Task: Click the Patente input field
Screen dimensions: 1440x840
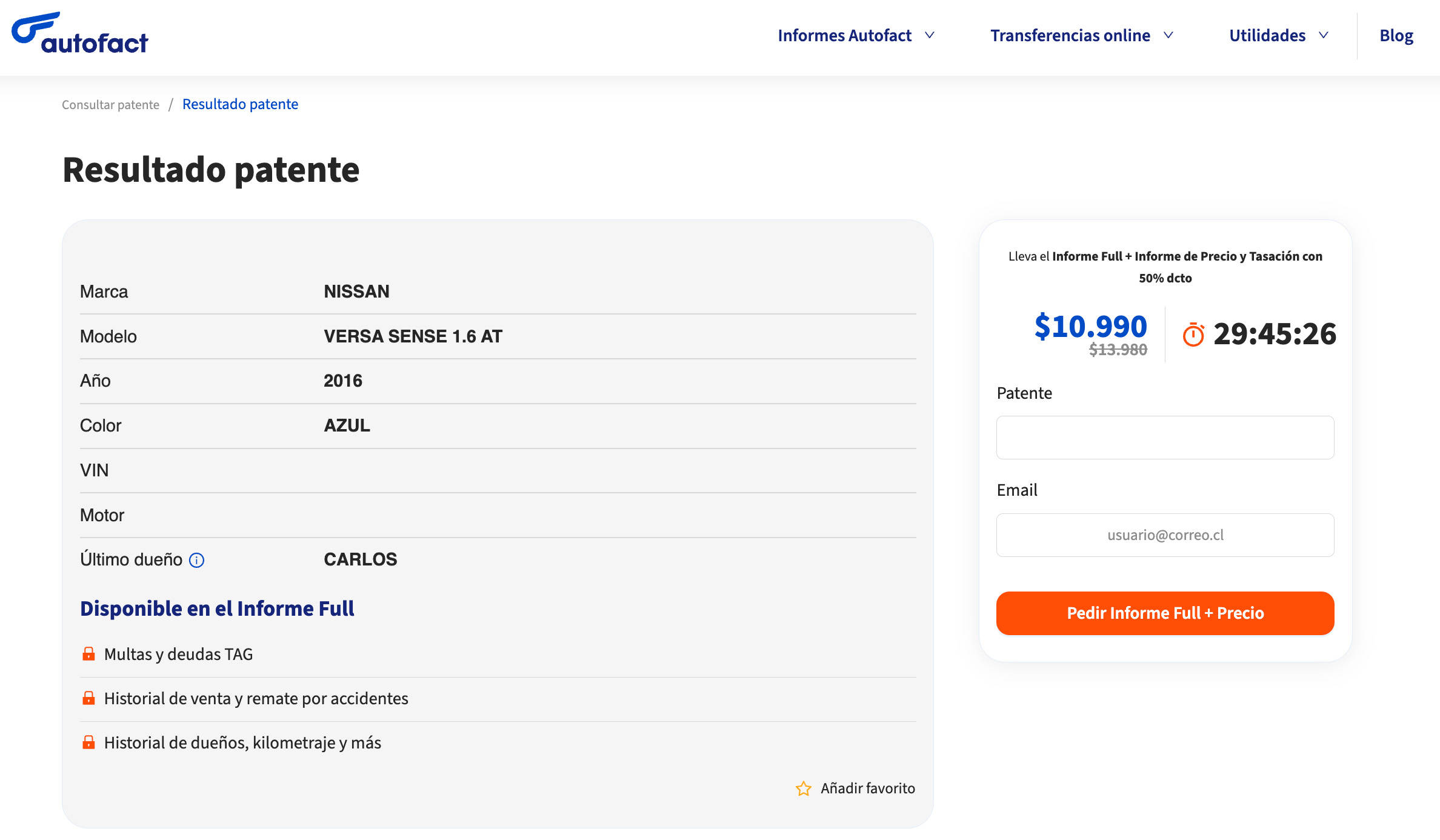Action: tap(1164, 437)
